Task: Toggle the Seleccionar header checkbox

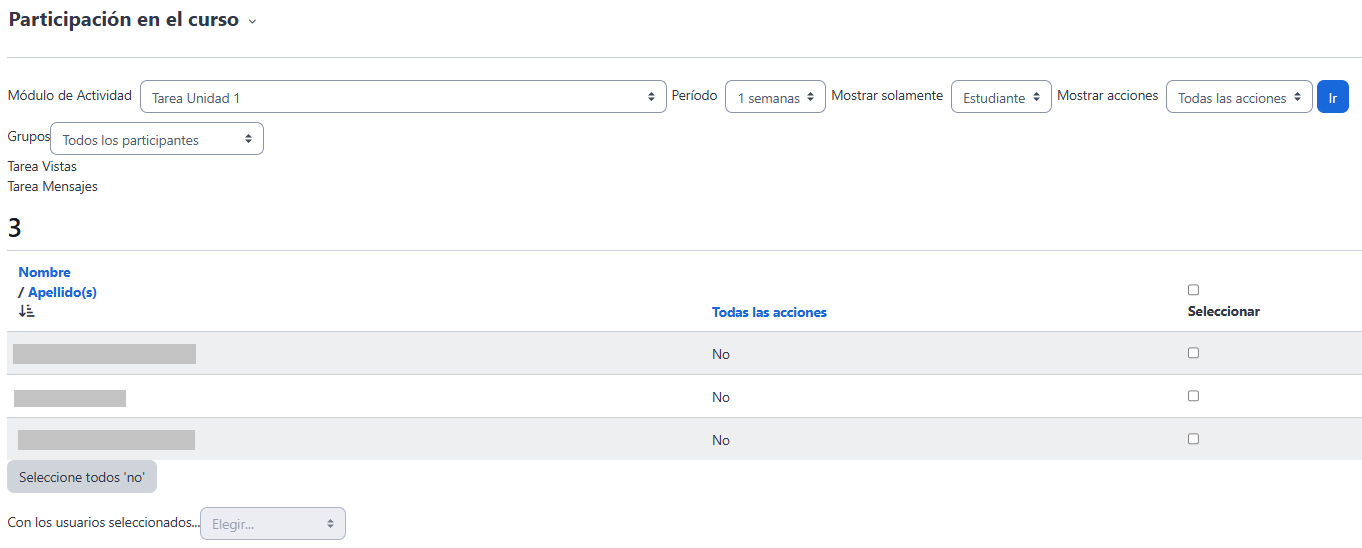Action: (x=1193, y=290)
